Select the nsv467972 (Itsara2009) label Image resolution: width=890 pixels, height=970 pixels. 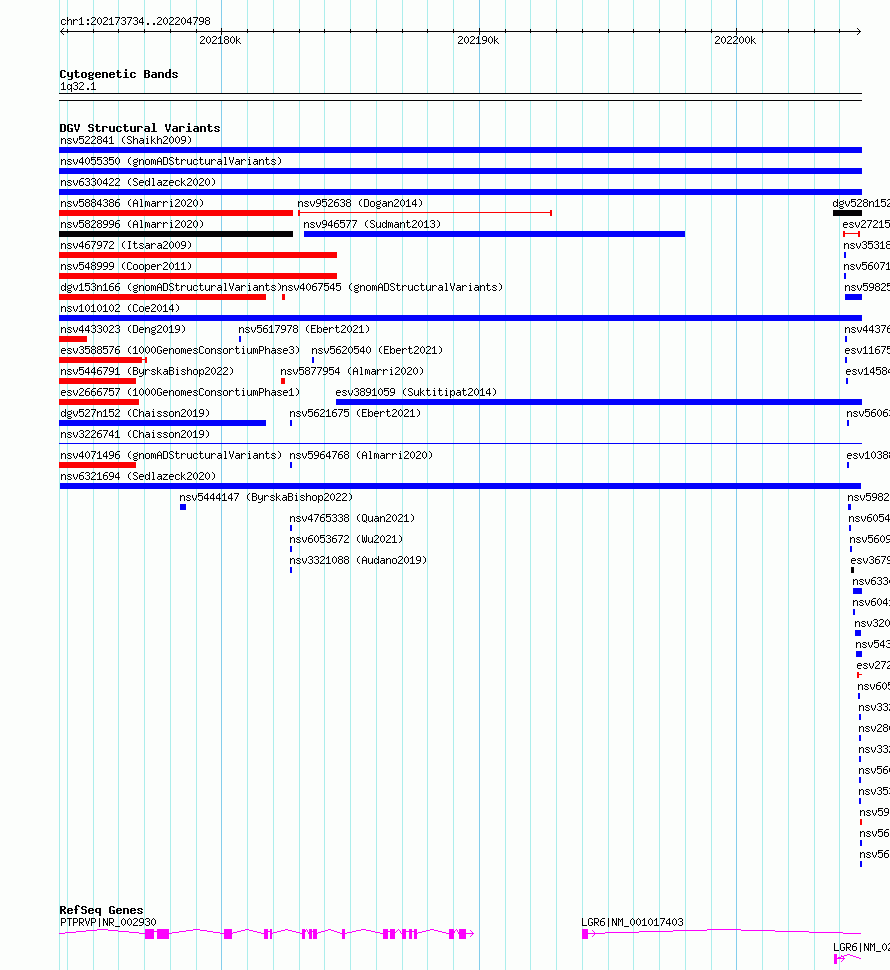coord(126,246)
